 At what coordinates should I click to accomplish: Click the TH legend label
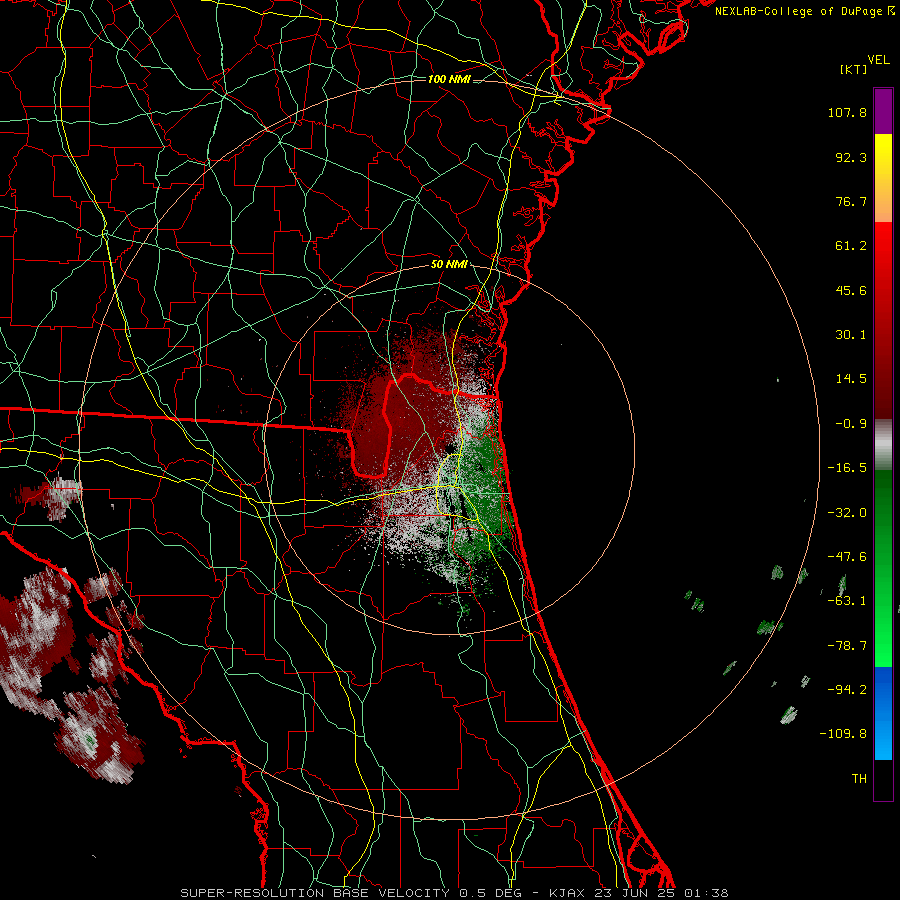point(859,779)
